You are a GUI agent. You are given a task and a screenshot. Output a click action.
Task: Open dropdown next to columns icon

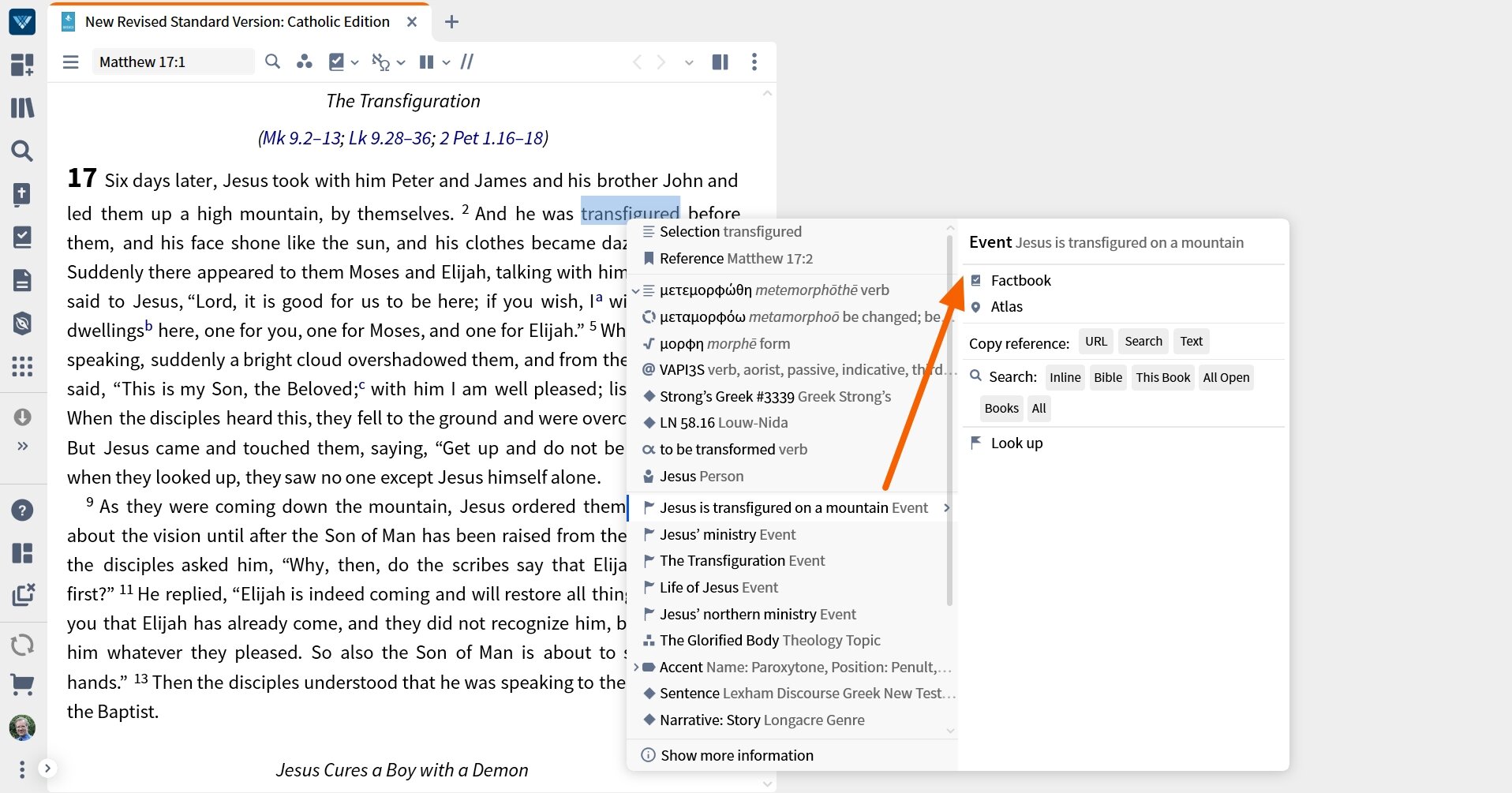(x=446, y=62)
